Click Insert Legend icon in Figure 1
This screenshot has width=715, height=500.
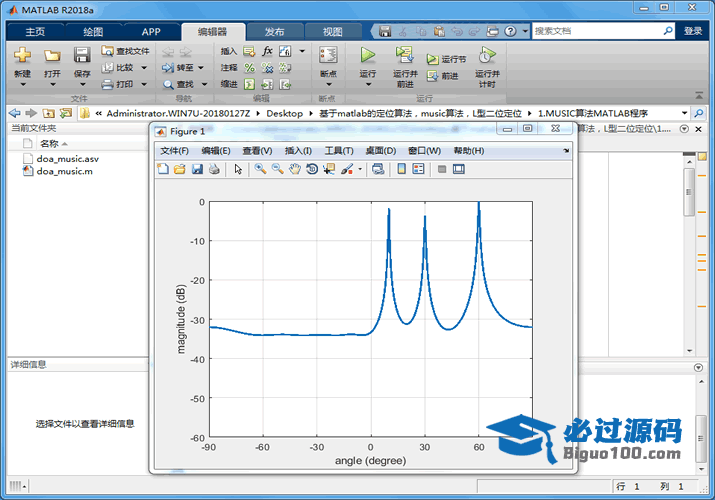418,169
